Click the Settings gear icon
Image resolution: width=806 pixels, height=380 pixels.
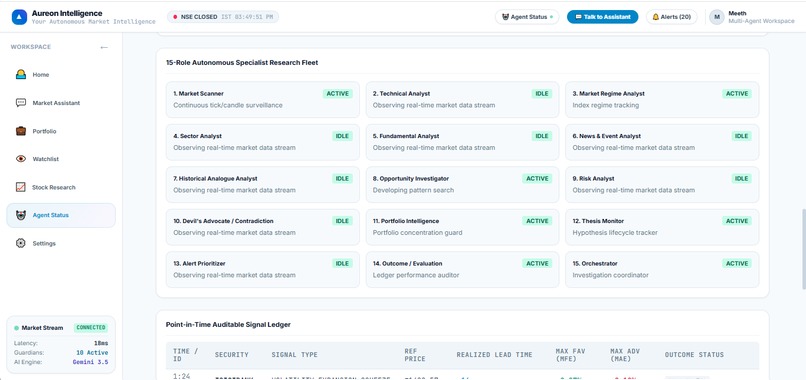pos(21,243)
